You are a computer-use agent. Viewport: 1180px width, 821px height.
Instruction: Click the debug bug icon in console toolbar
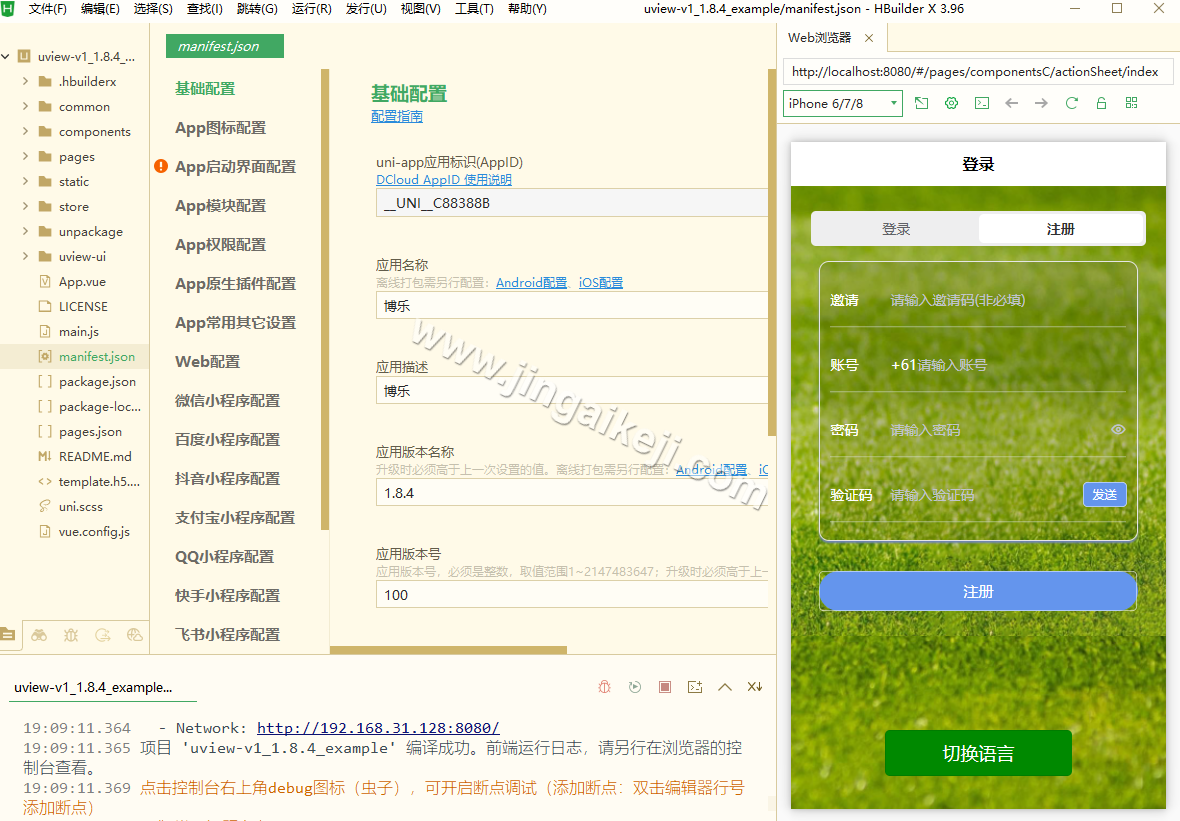point(603,687)
